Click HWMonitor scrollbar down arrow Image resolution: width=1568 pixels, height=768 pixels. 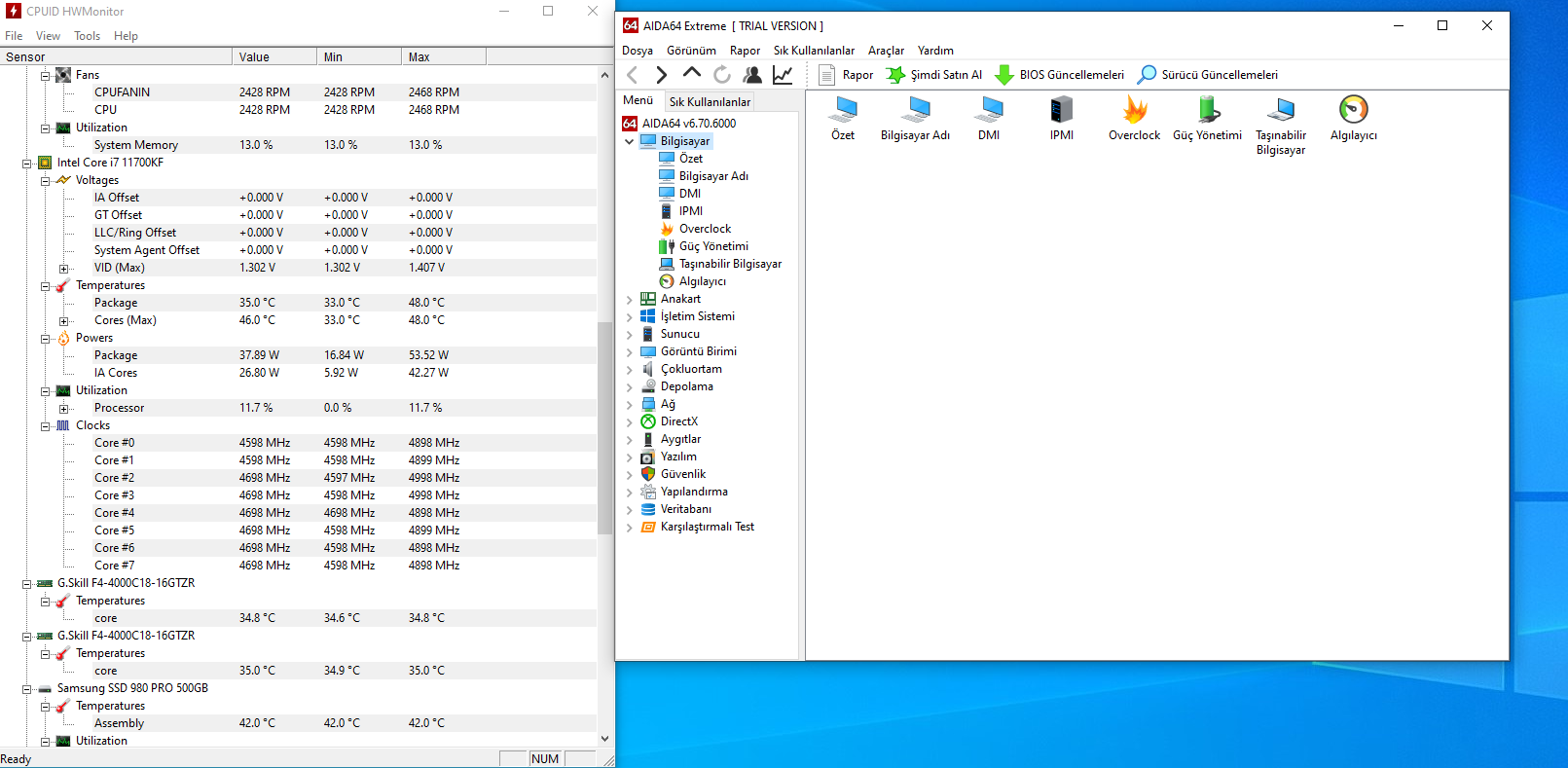pyautogui.click(x=604, y=739)
